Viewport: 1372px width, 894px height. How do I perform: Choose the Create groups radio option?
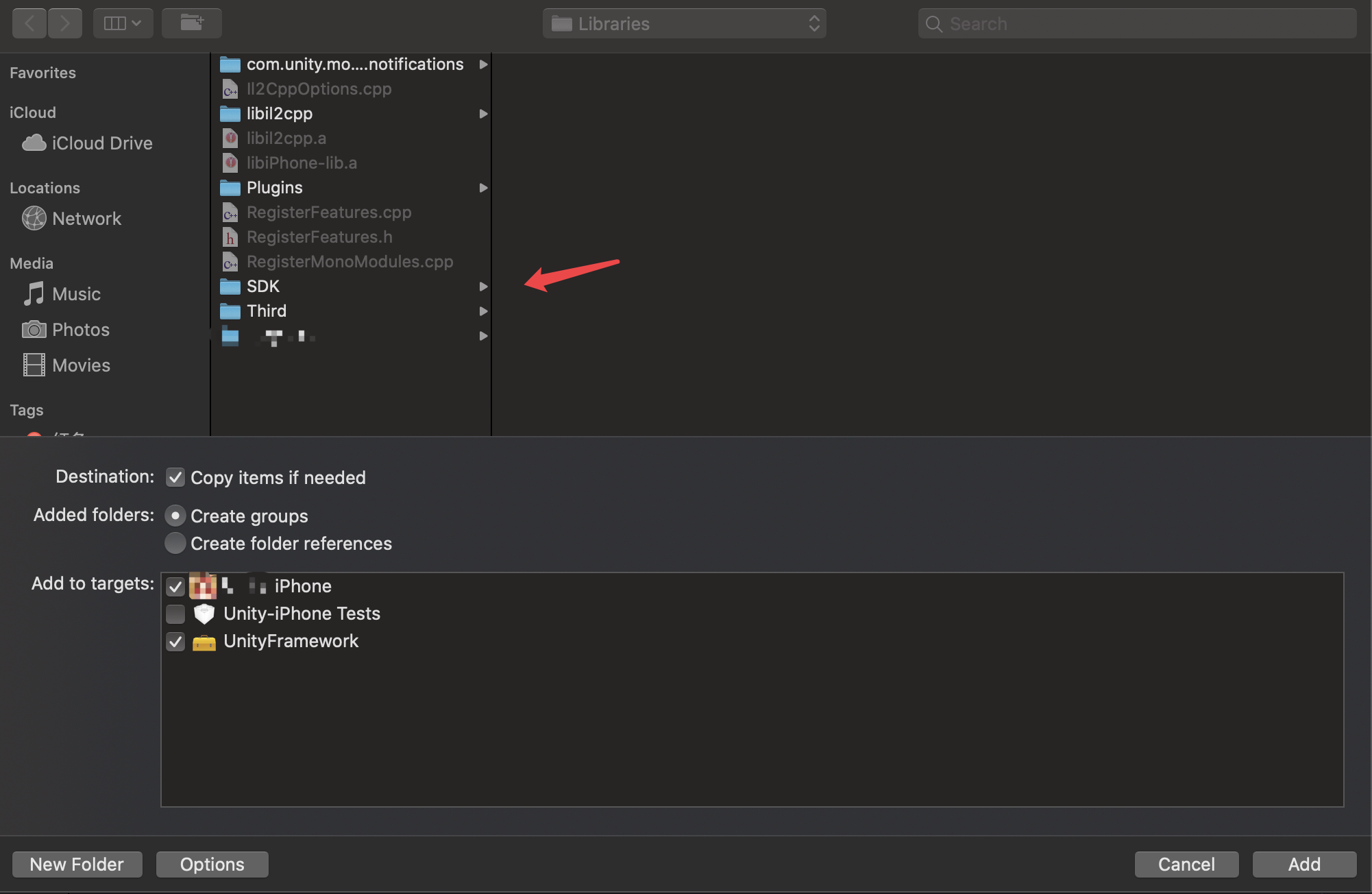click(x=175, y=516)
